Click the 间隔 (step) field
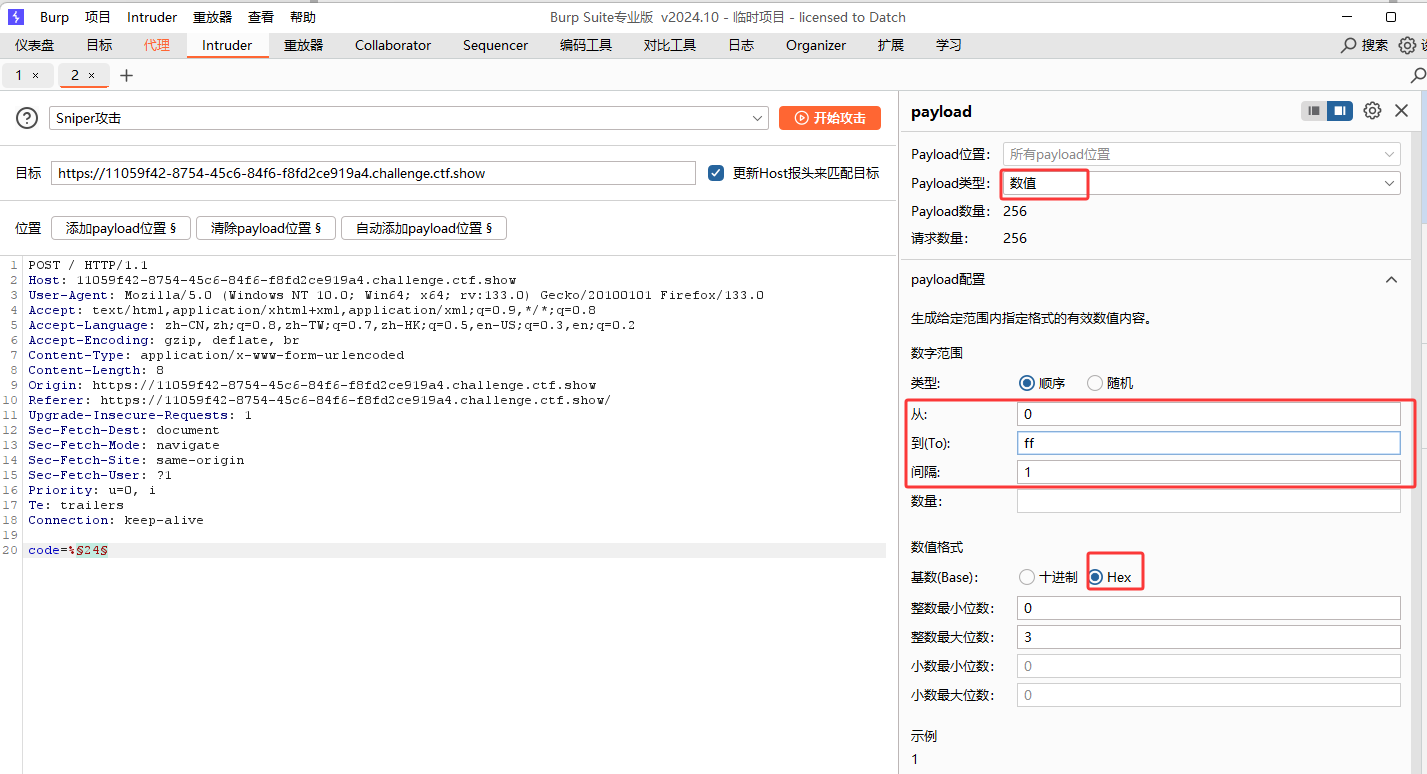The width and height of the screenshot is (1427, 774). tap(1208, 472)
